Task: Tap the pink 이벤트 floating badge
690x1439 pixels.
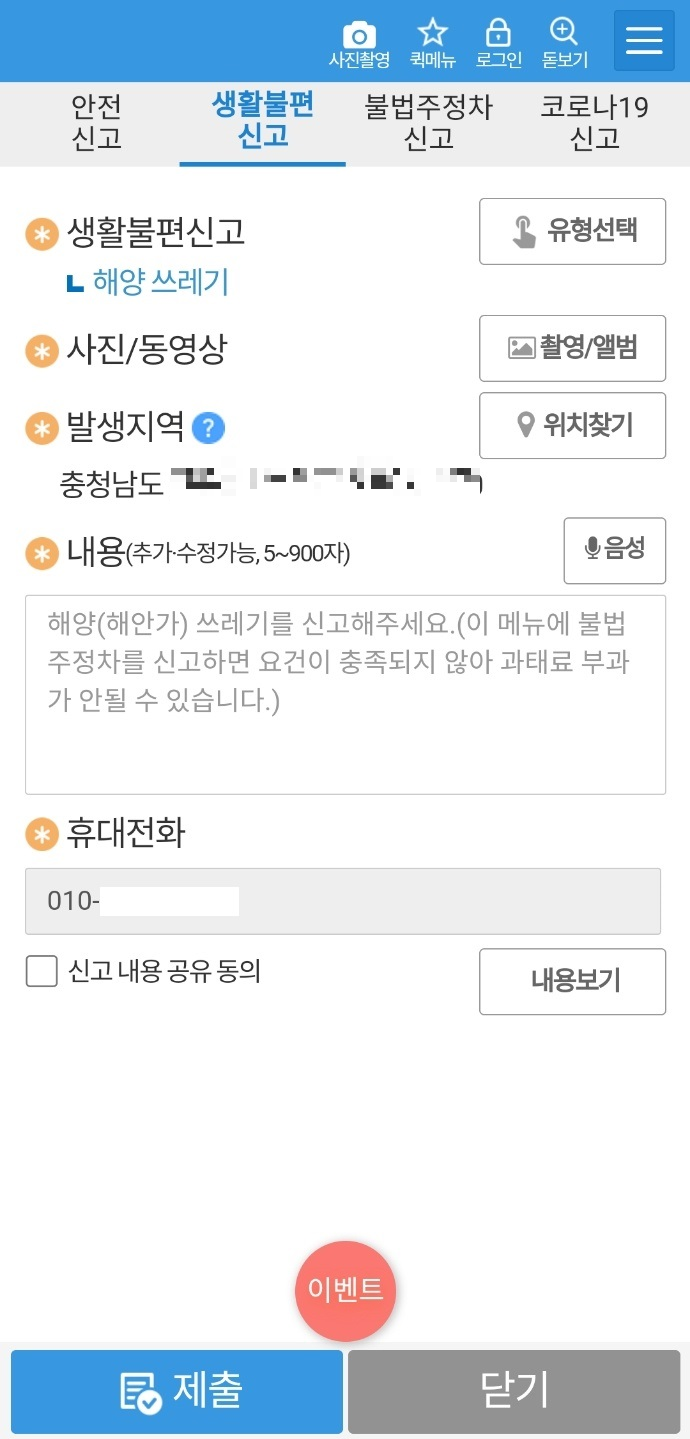Action: [345, 1290]
